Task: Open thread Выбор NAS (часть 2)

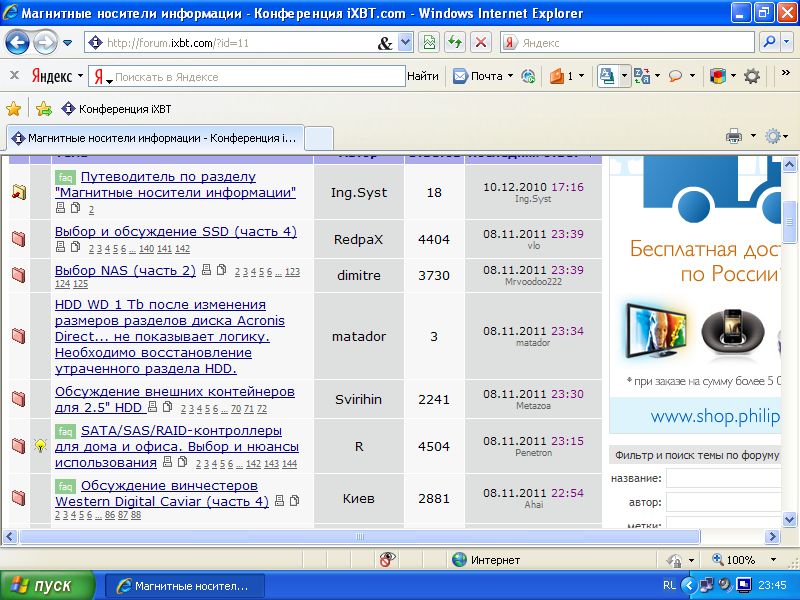Action: (125, 271)
